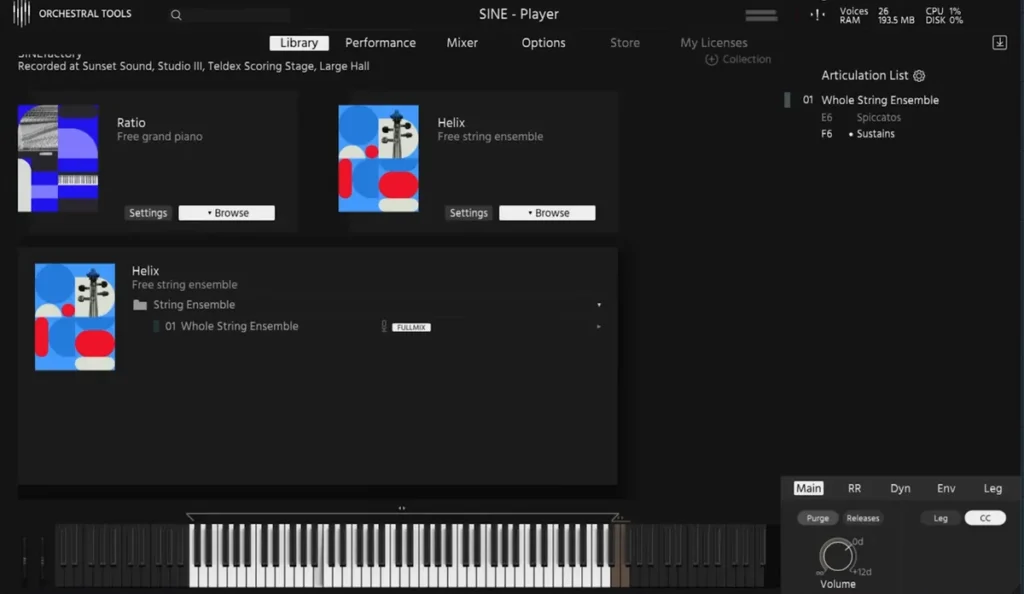
Task: Click the Helix cover thumbnail in top card
Action: click(378, 159)
